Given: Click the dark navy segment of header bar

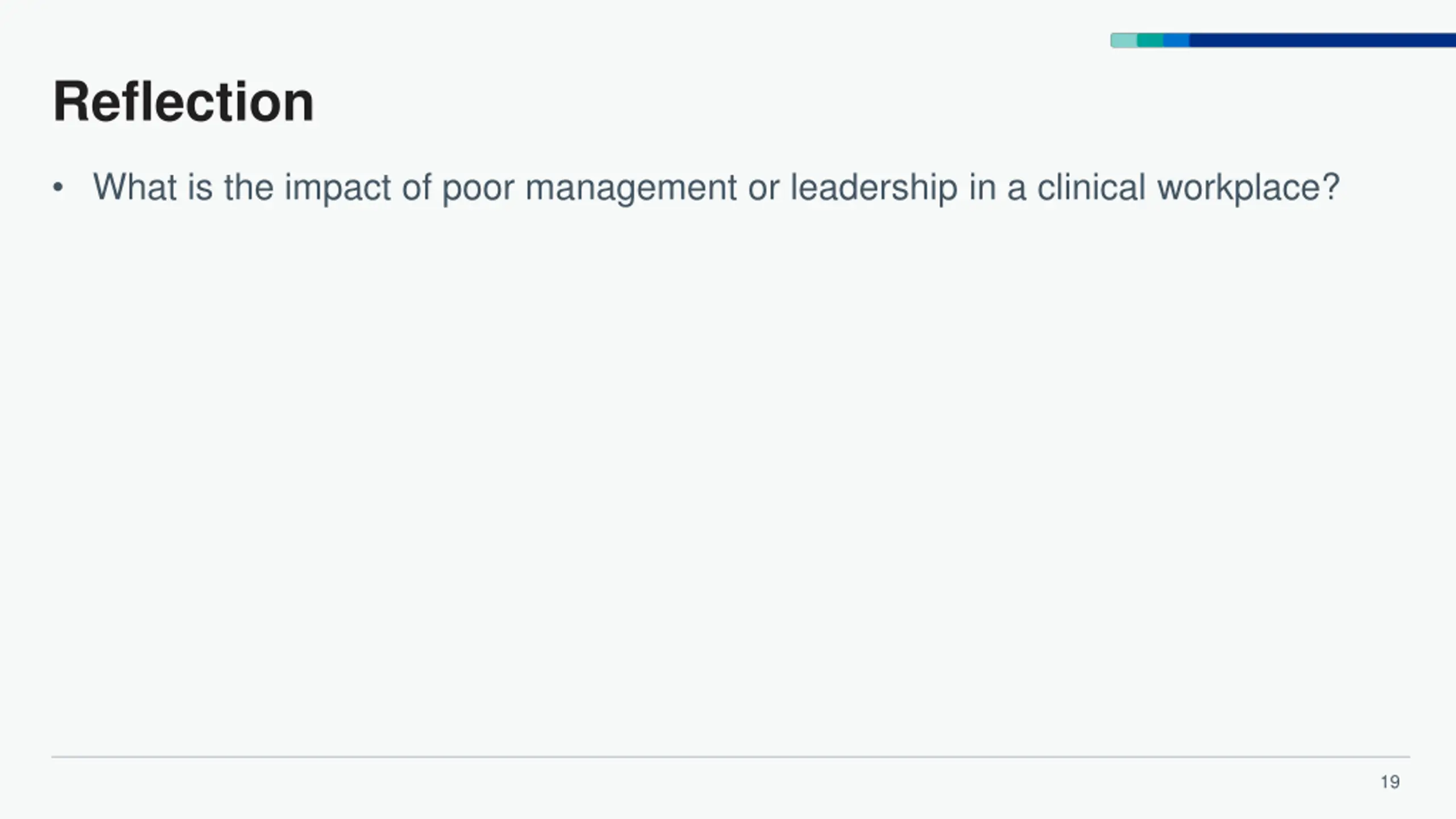Looking at the screenshot, I should click(1322, 40).
